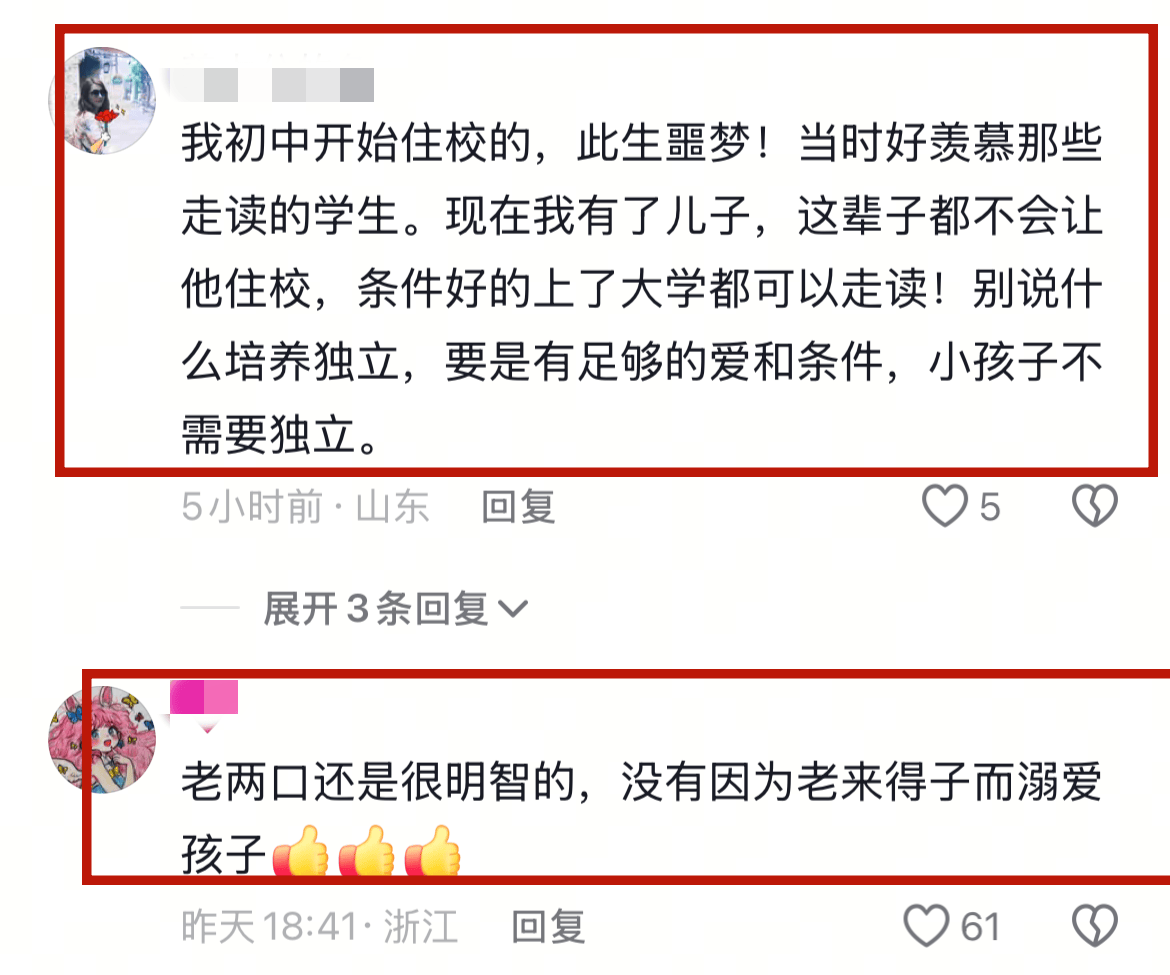Like the Shandong comment with the heart icon
This screenshot has height=975, width=1170.
(x=945, y=506)
